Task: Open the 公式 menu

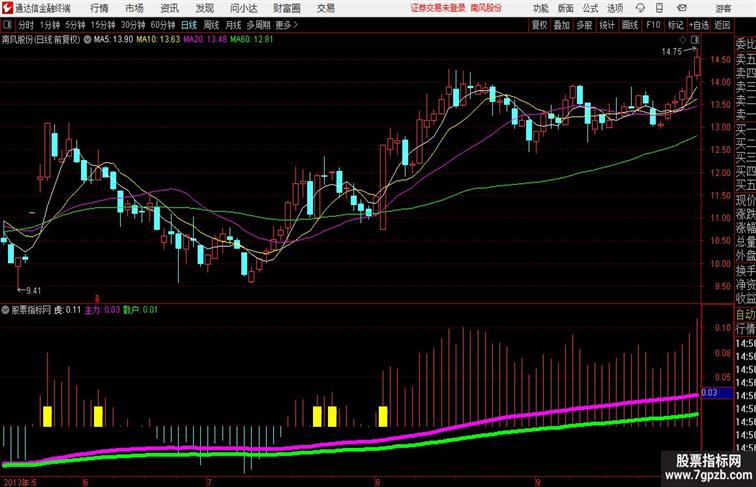Action: [590, 8]
